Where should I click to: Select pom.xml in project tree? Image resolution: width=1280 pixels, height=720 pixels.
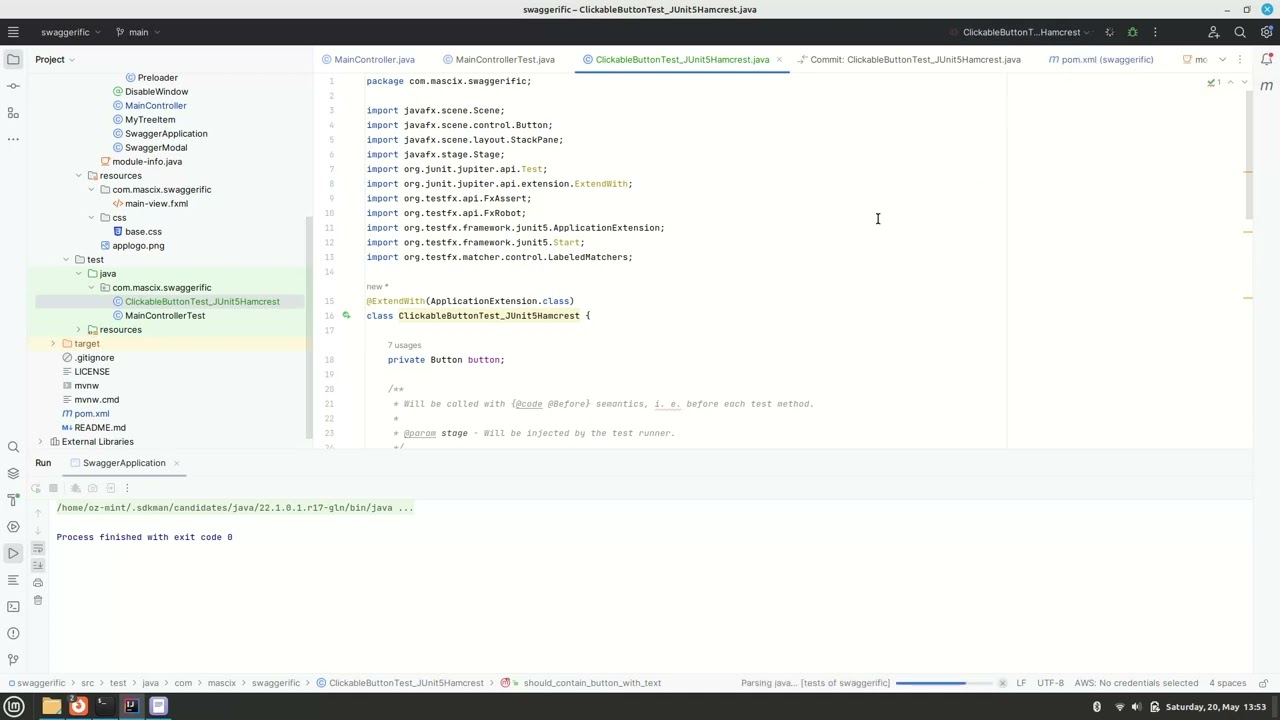click(91, 414)
